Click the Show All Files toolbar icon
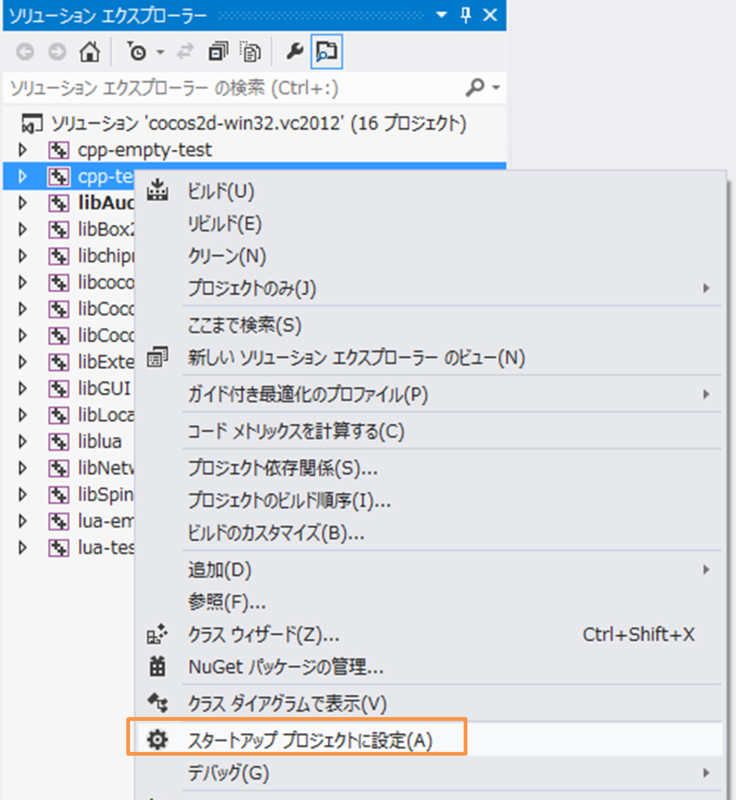 tap(250, 52)
